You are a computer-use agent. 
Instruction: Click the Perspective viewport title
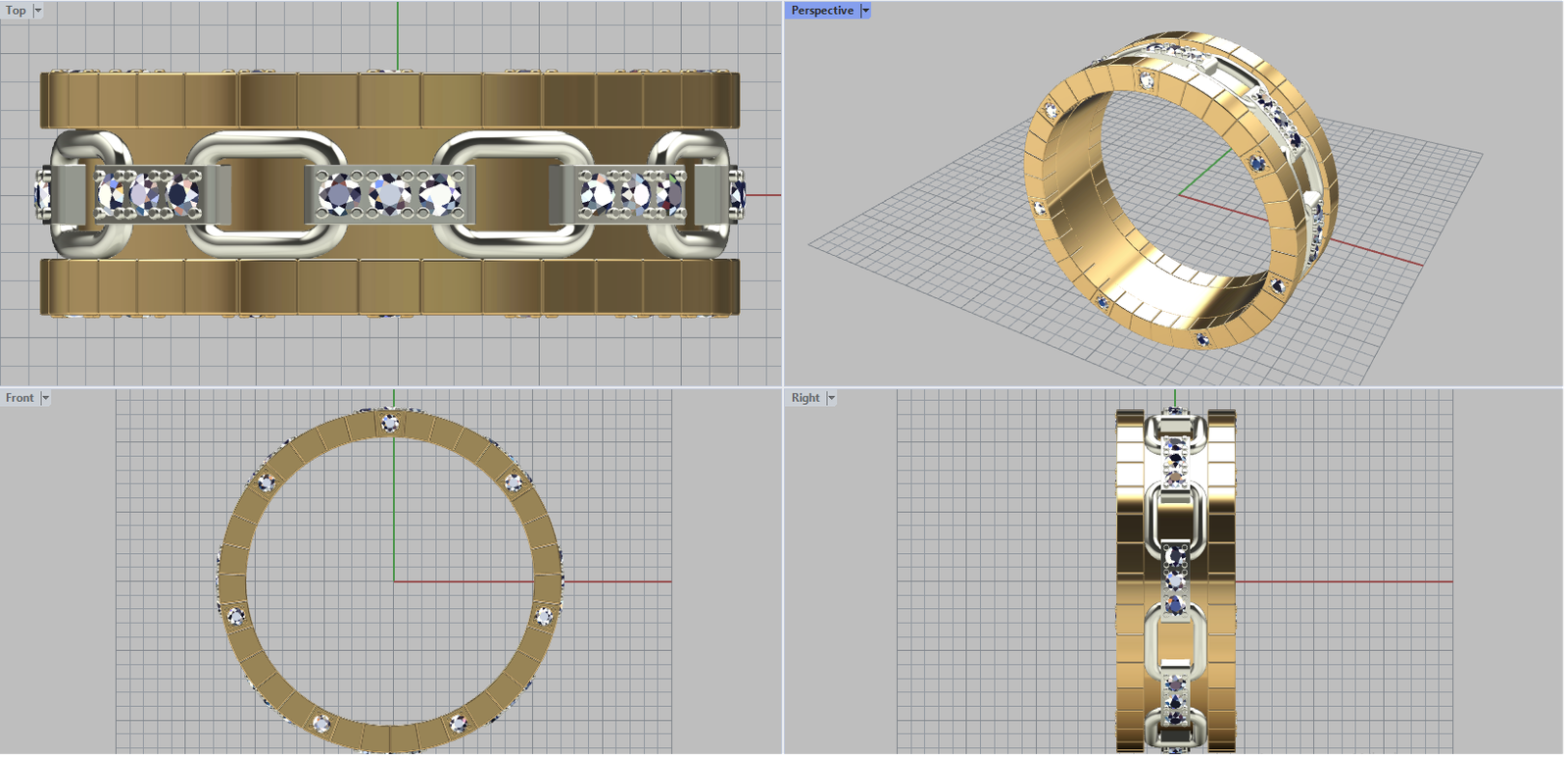pyautogui.click(x=822, y=11)
